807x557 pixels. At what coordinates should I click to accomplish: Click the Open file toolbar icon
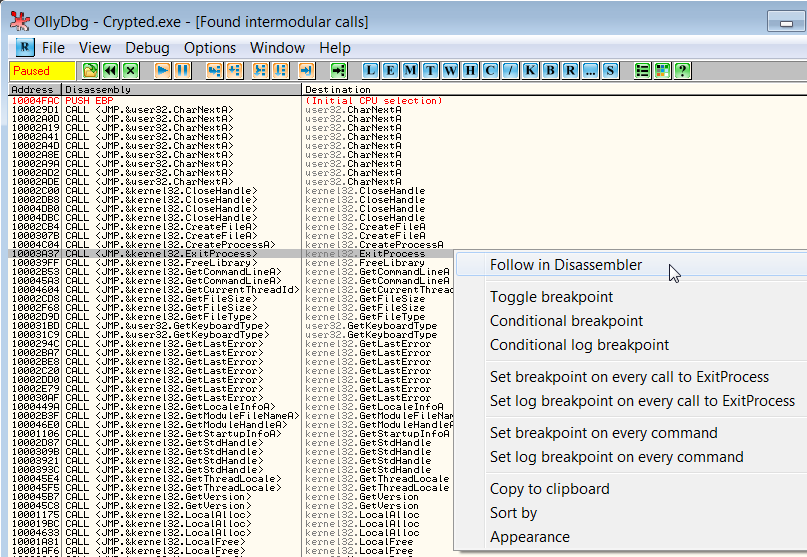[90, 71]
